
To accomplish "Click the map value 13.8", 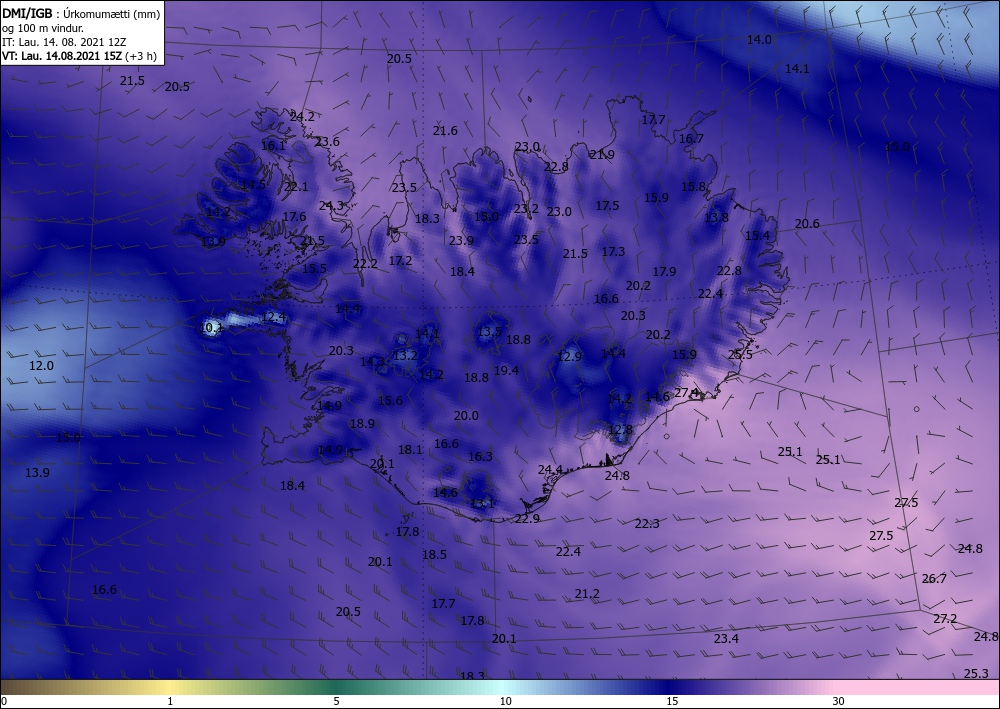I will point(716,217).
